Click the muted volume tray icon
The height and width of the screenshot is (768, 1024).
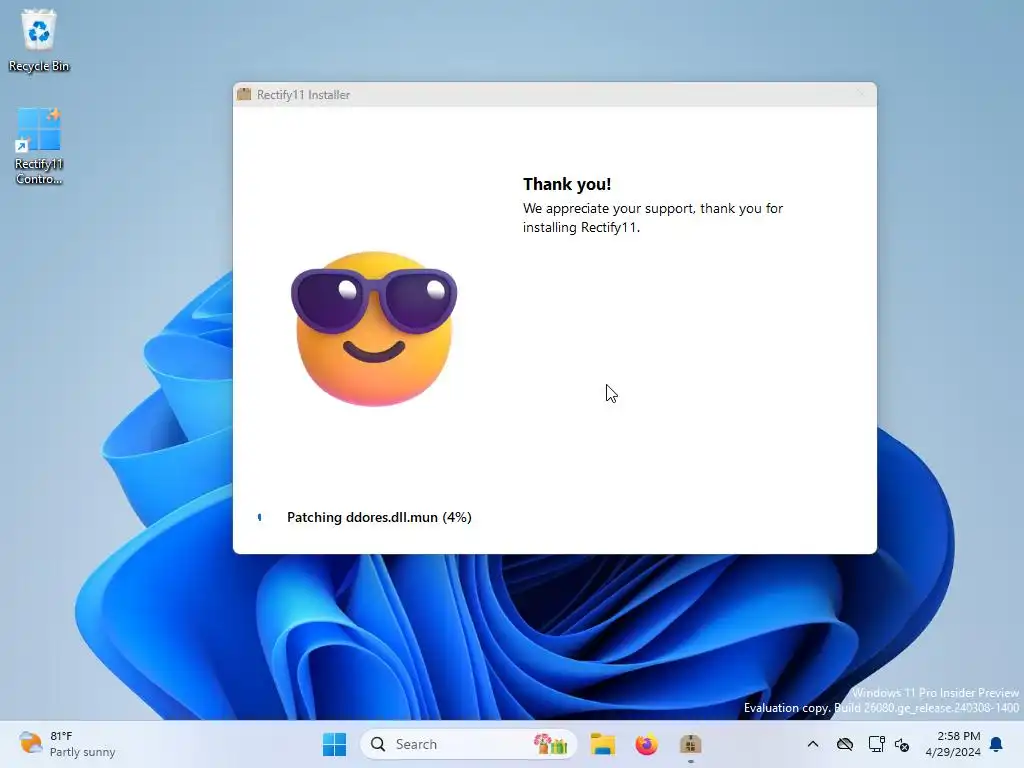(x=902, y=744)
